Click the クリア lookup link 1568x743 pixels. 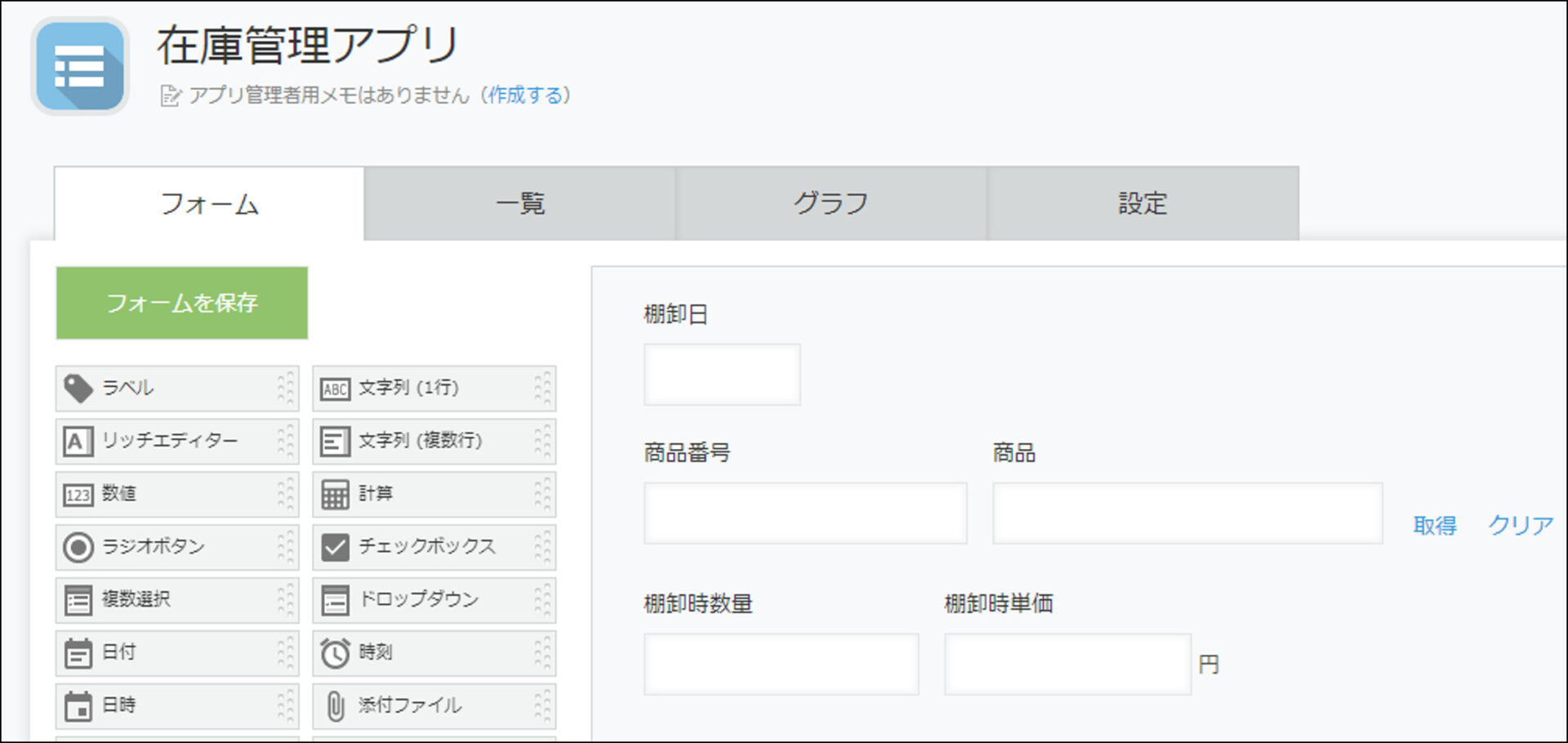(x=1521, y=526)
